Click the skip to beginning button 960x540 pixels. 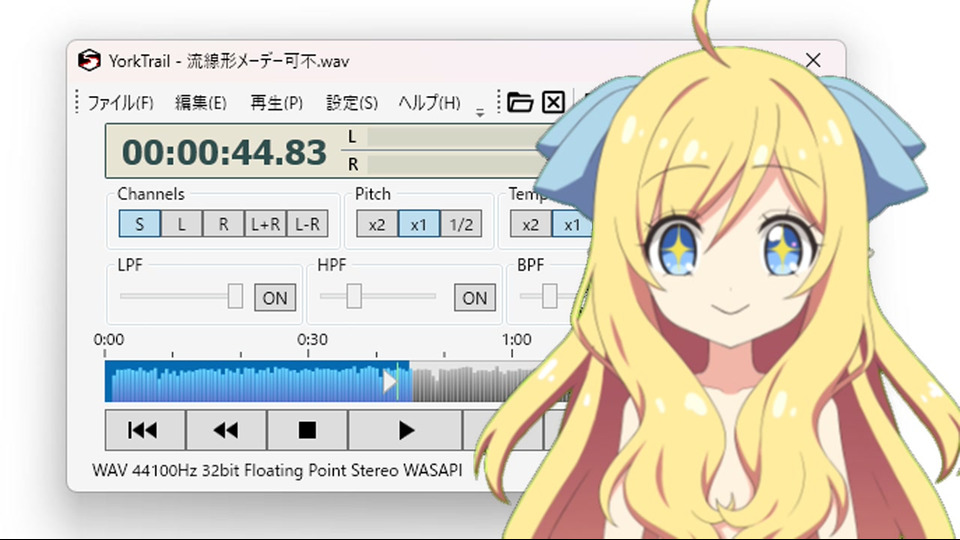[145, 430]
